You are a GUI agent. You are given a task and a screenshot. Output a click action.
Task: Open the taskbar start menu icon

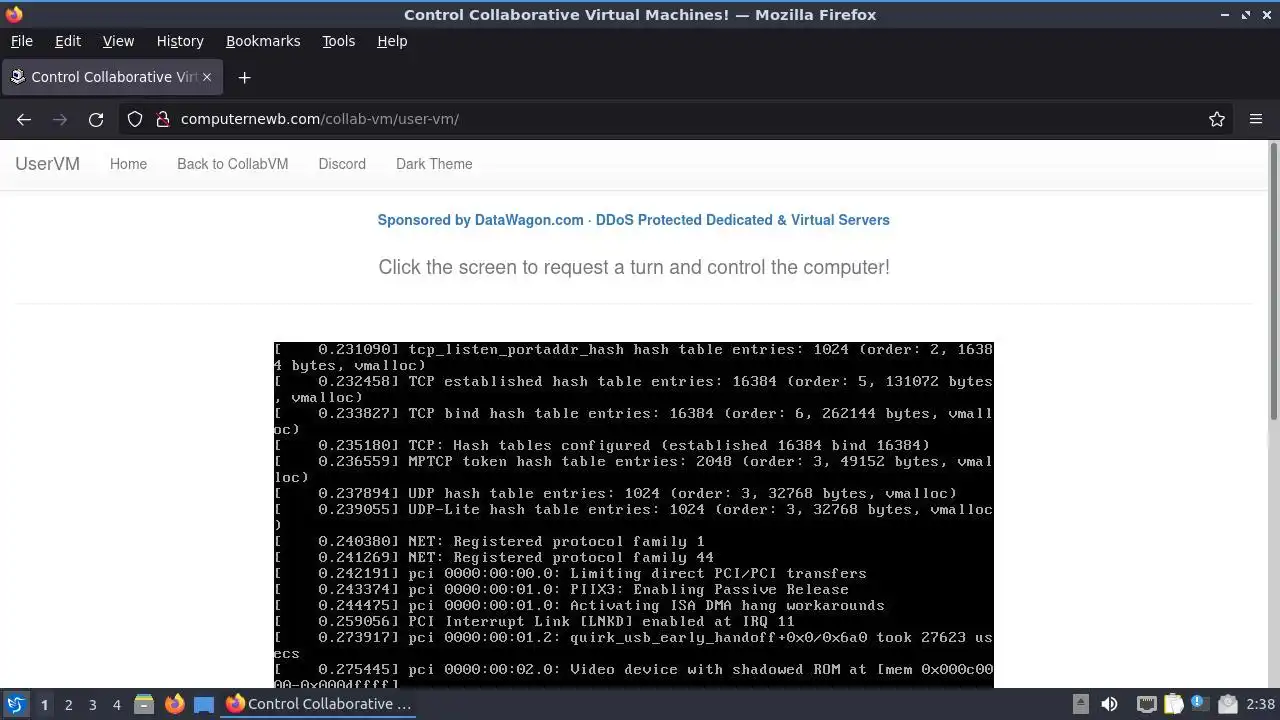click(15, 704)
